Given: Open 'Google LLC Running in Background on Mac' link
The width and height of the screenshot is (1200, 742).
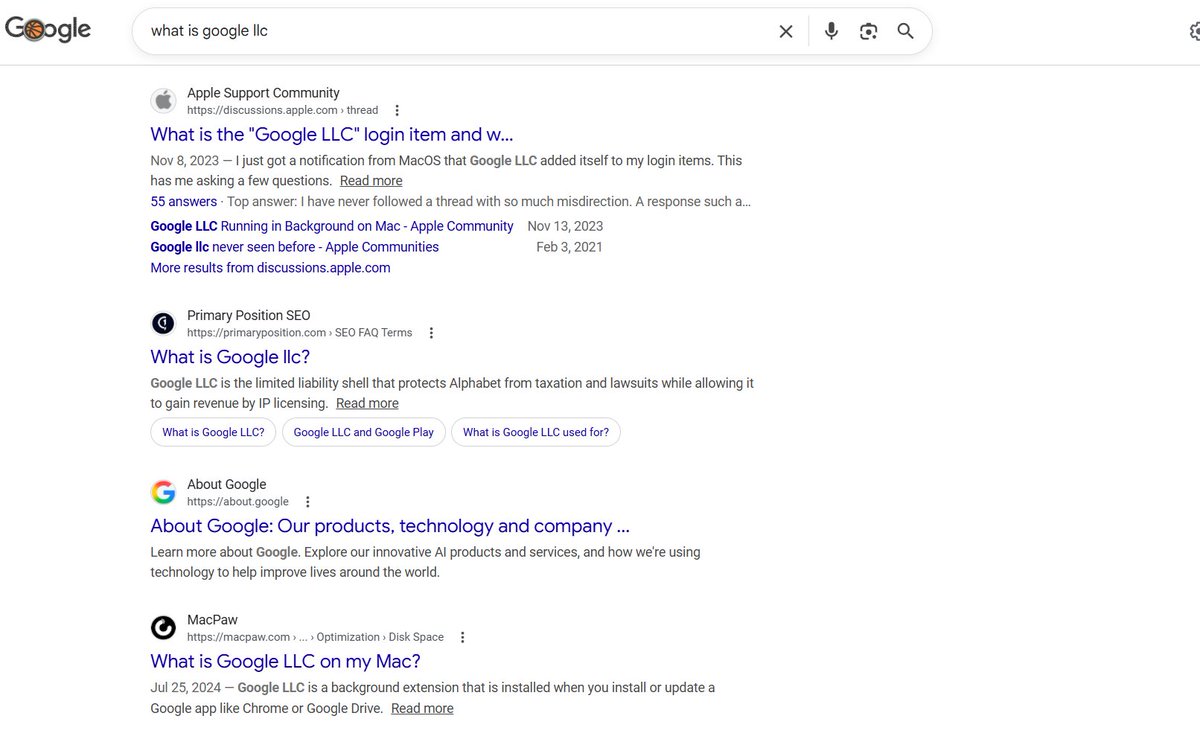Looking at the screenshot, I should click(x=332, y=226).
